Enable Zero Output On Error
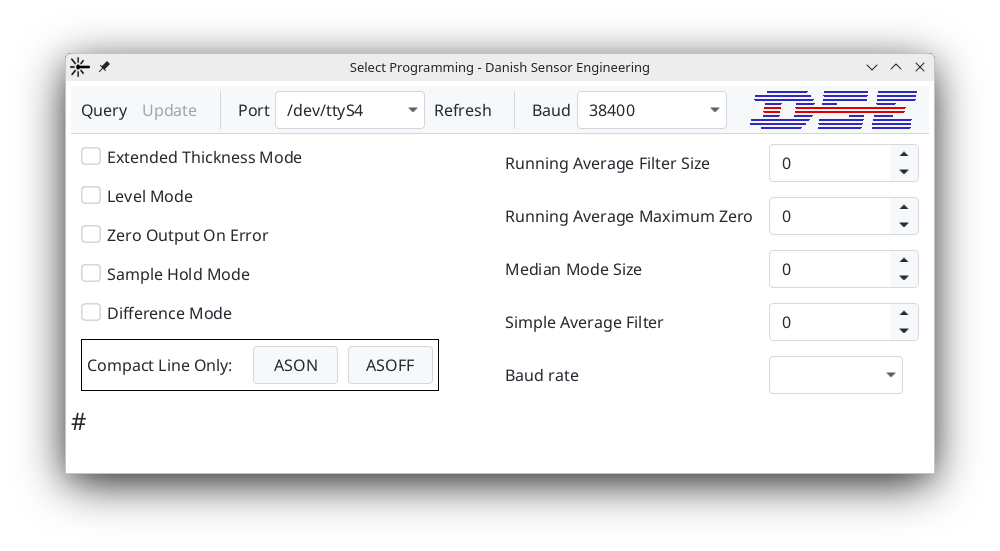 tap(91, 235)
